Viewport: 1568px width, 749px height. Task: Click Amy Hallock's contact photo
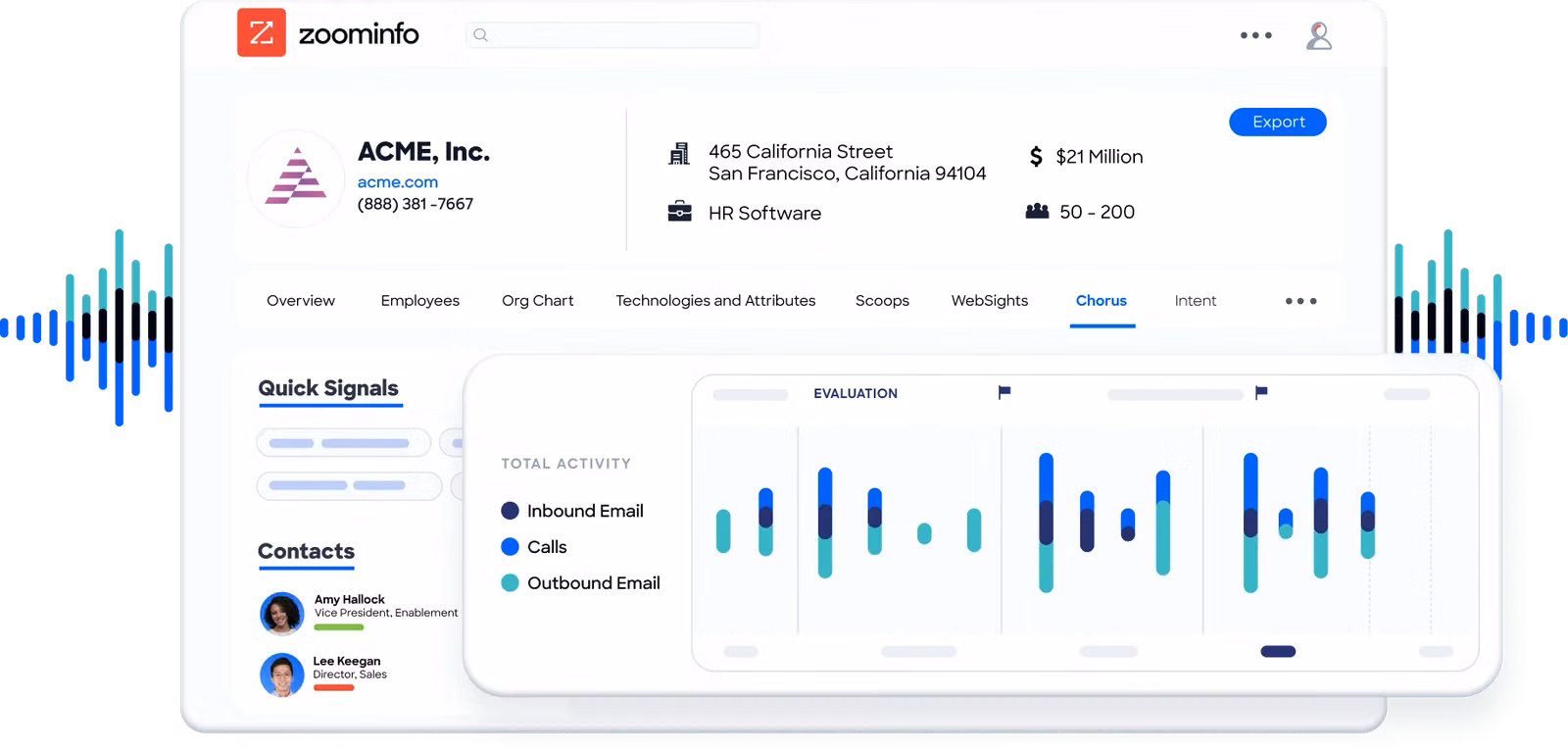pos(281,614)
